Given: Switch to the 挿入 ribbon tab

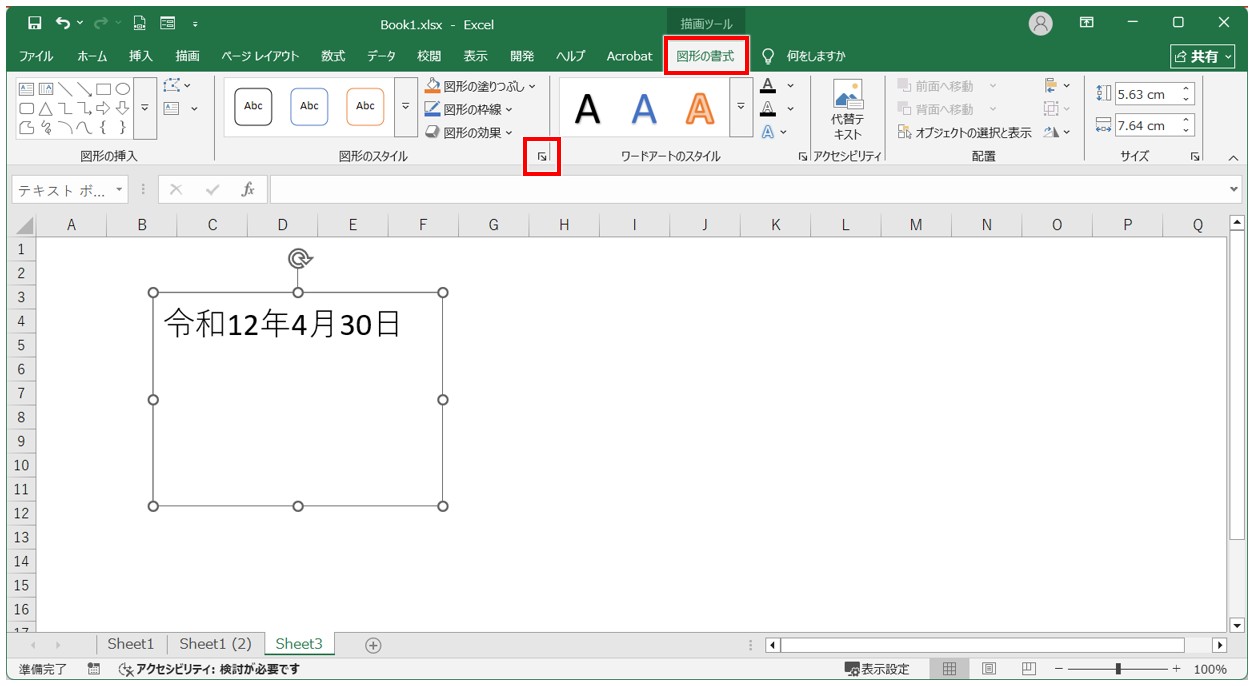Looking at the screenshot, I should [141, 56].
